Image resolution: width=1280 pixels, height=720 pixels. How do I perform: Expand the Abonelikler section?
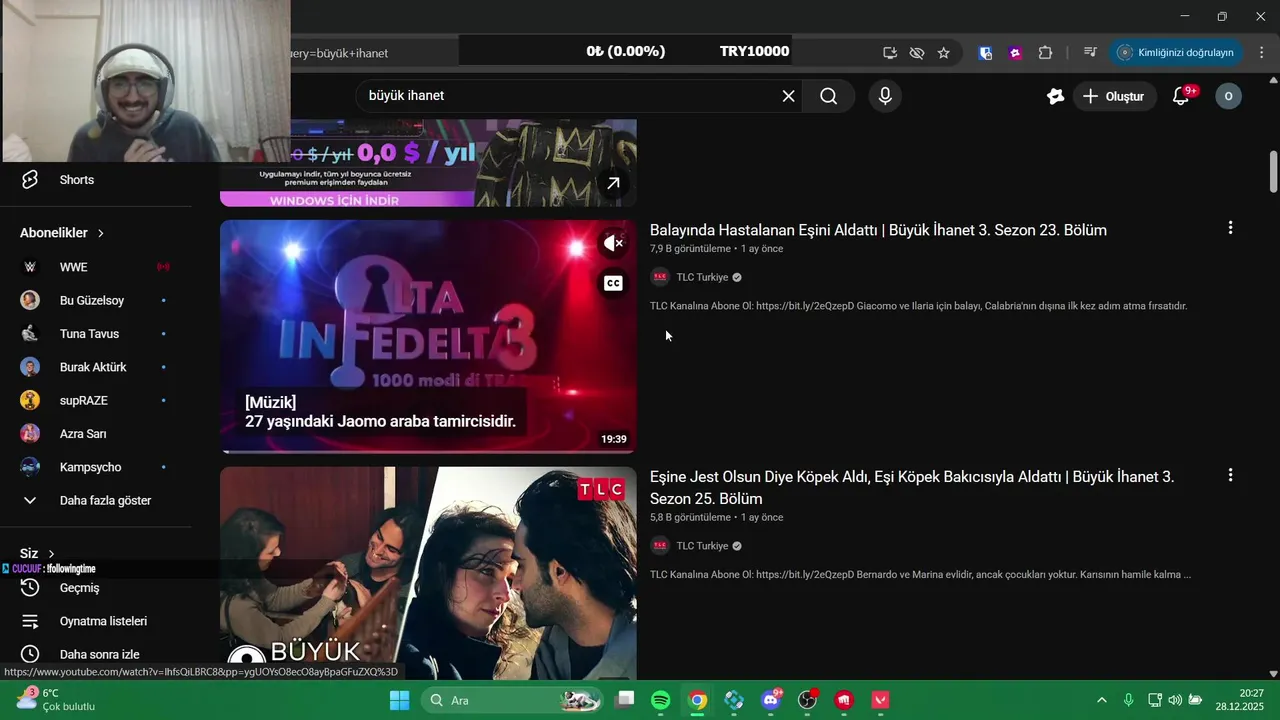click(62, 233)
